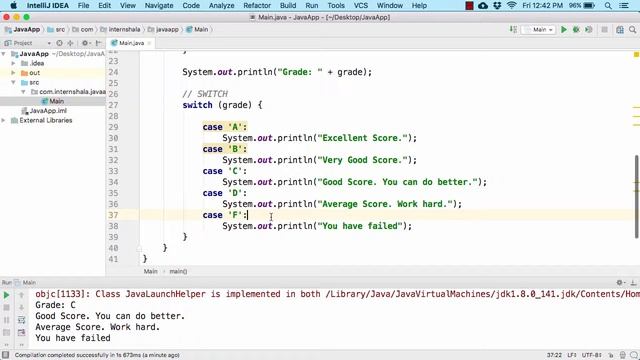The width and height of the screenshot is (640, 360).
Task: Click the "Excellent Score." string on line 30
Action: pyautogui.click(x=362, y=138)
